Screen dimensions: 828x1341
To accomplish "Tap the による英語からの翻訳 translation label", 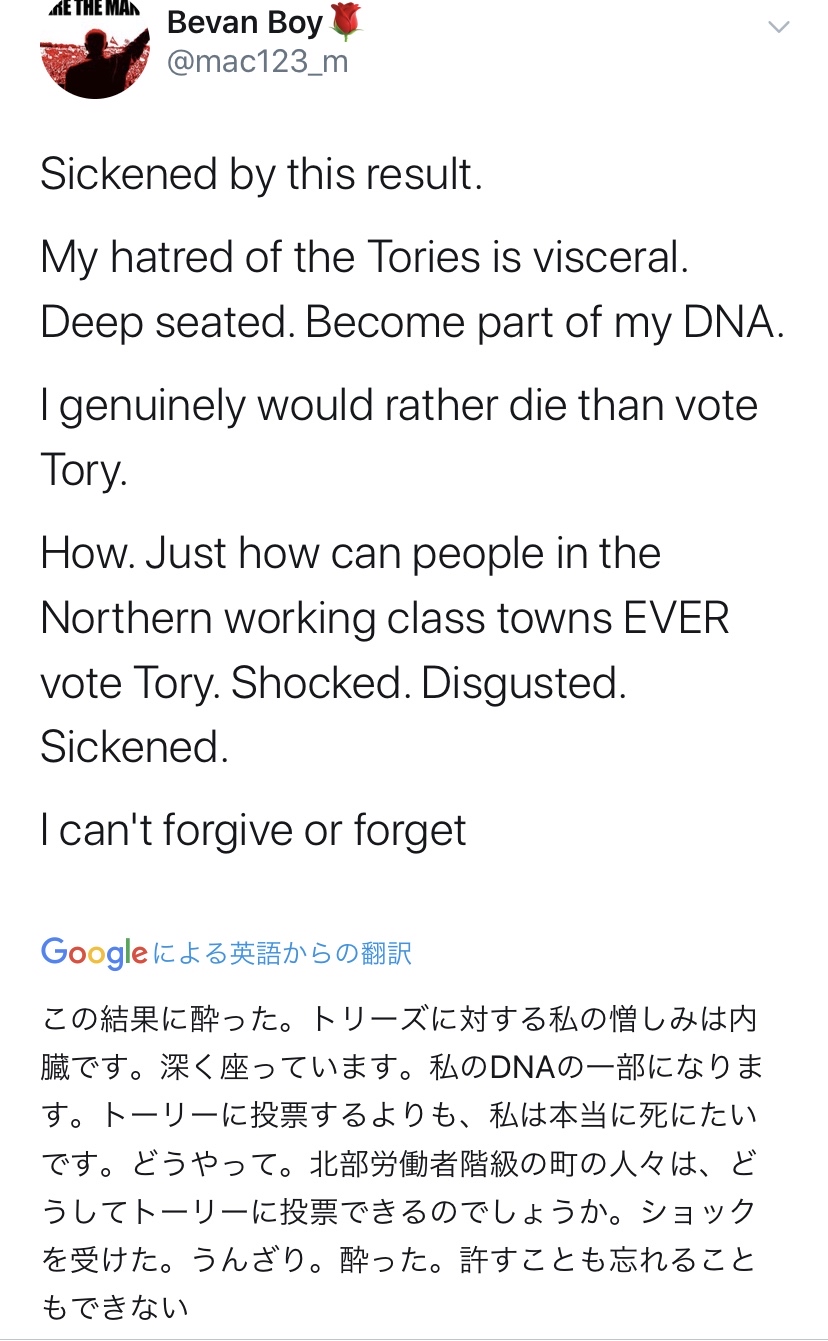I will pyautogui.click(x=282, y=953).
